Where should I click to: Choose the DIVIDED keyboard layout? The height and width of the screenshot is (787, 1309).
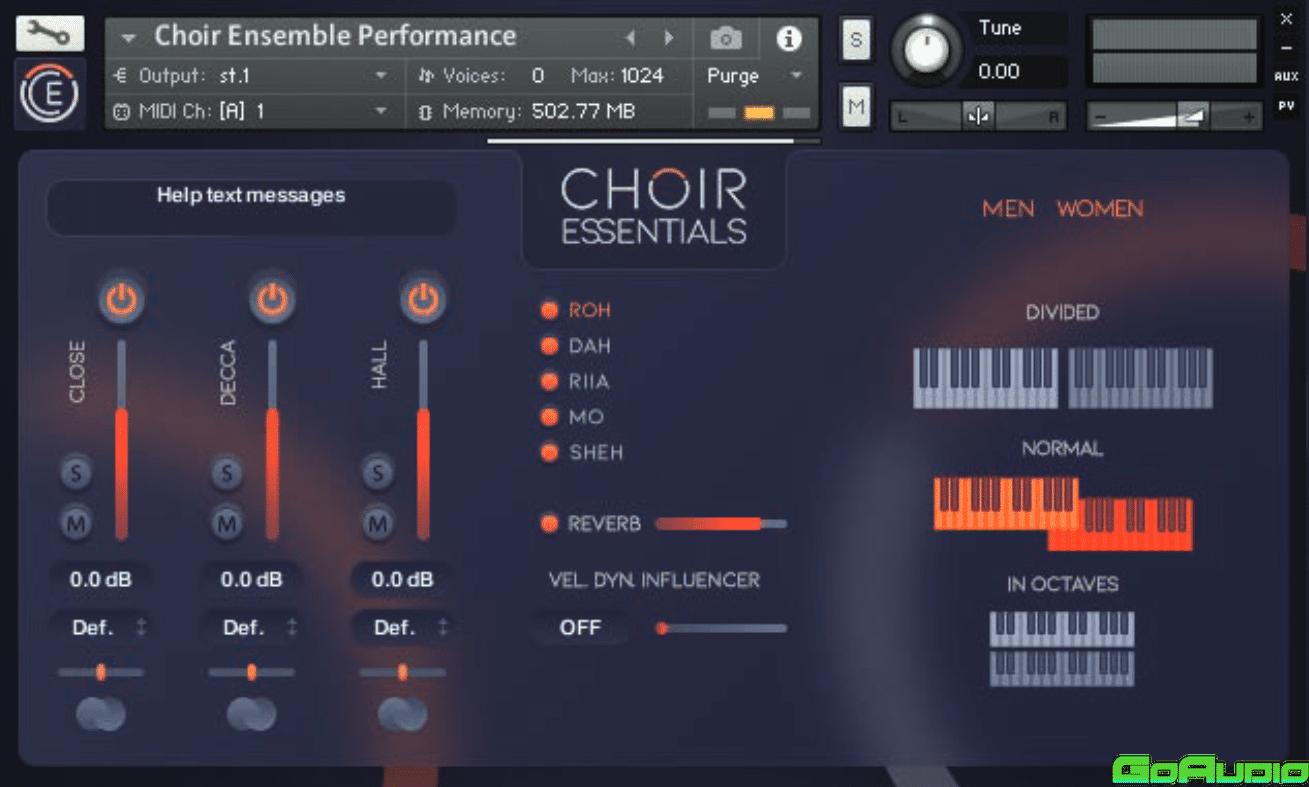1062,377
